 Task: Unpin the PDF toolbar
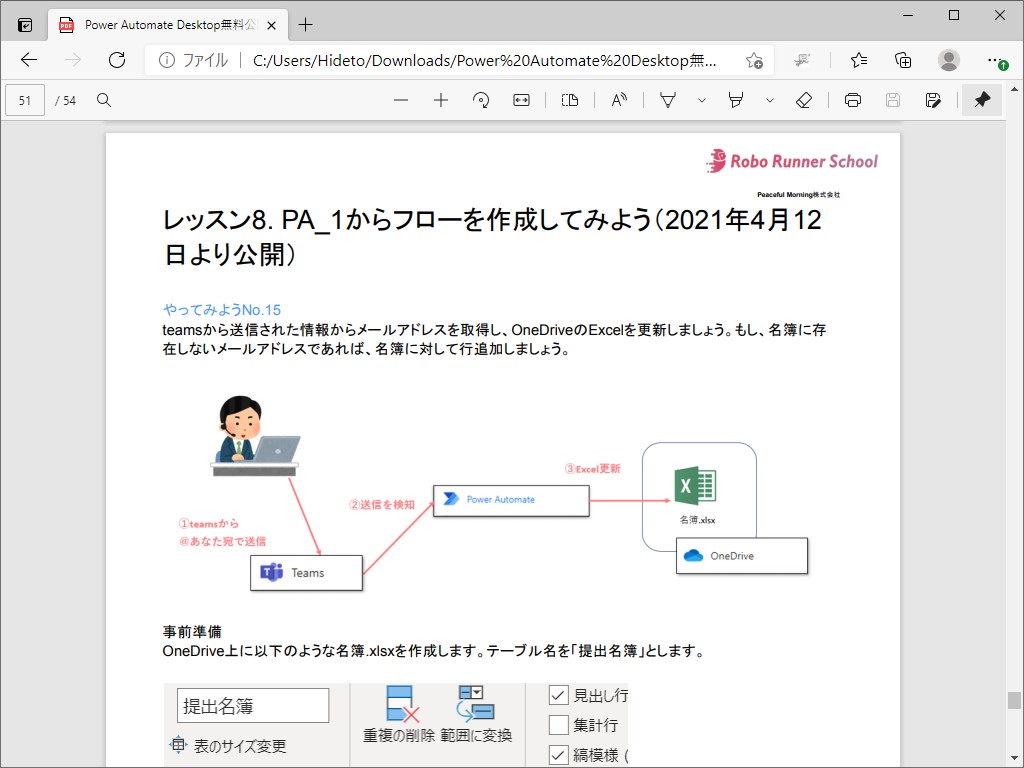[981, 100]
